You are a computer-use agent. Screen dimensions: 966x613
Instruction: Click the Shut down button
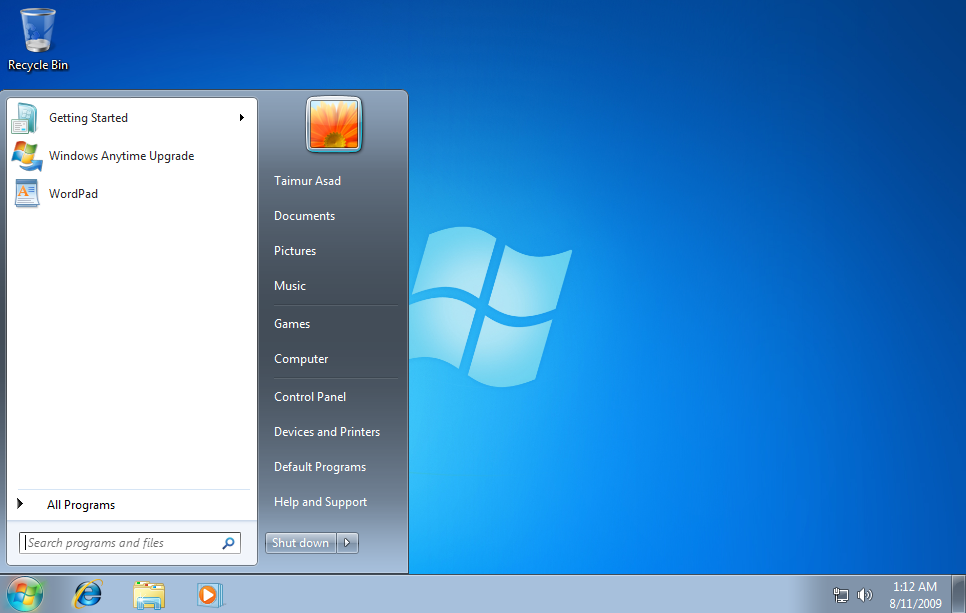(x=300, y=542)
